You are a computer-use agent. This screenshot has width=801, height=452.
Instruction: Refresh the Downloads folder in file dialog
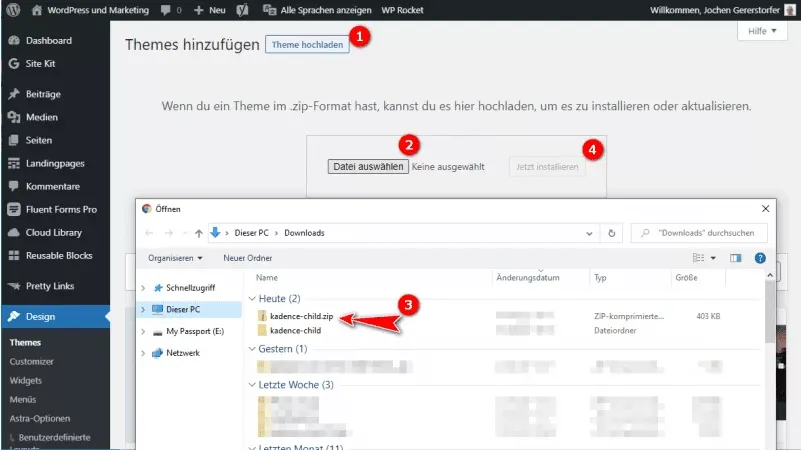[611, 233]
